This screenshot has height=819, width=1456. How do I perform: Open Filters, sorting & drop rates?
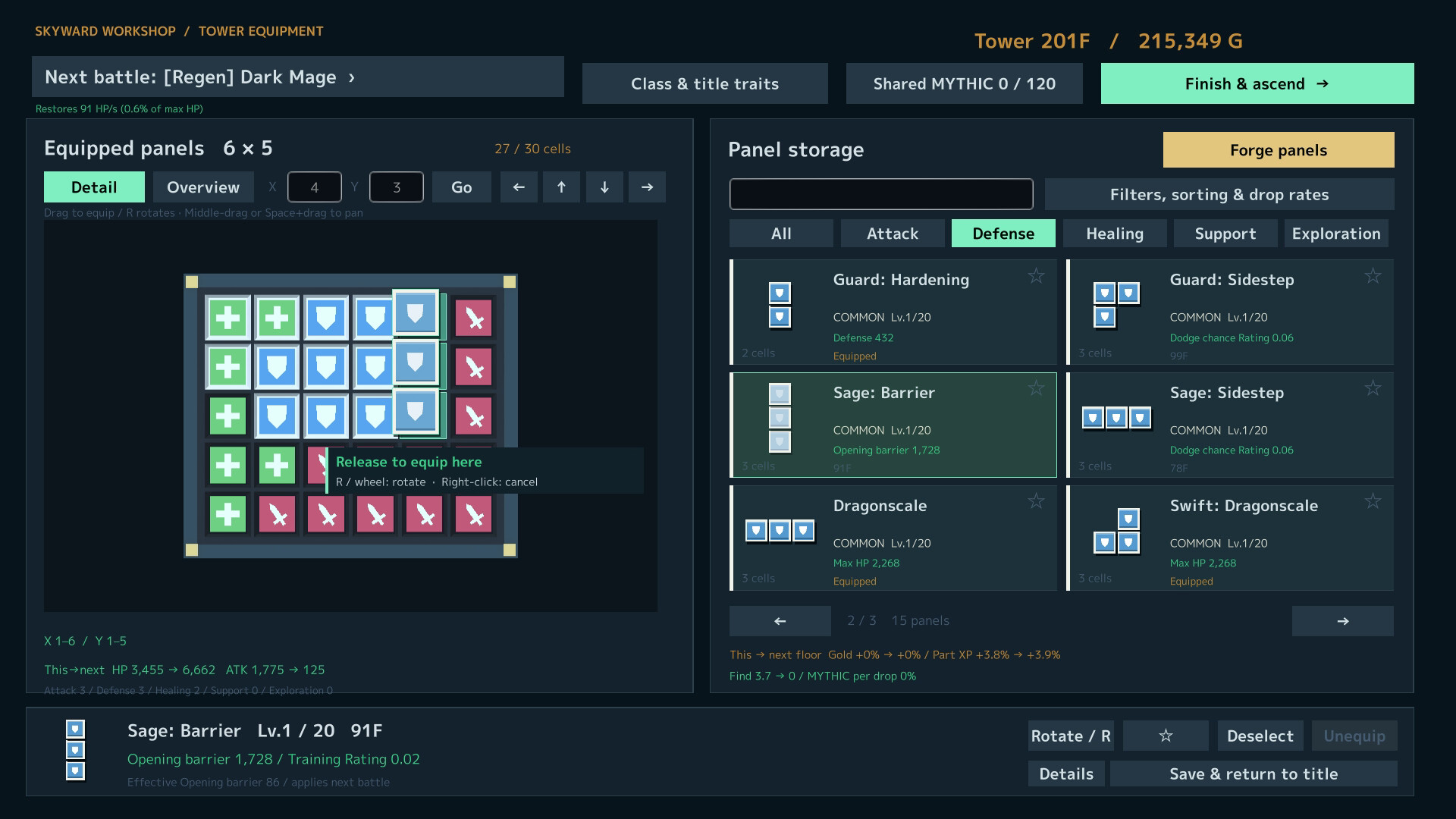[x=1219, y=194]
